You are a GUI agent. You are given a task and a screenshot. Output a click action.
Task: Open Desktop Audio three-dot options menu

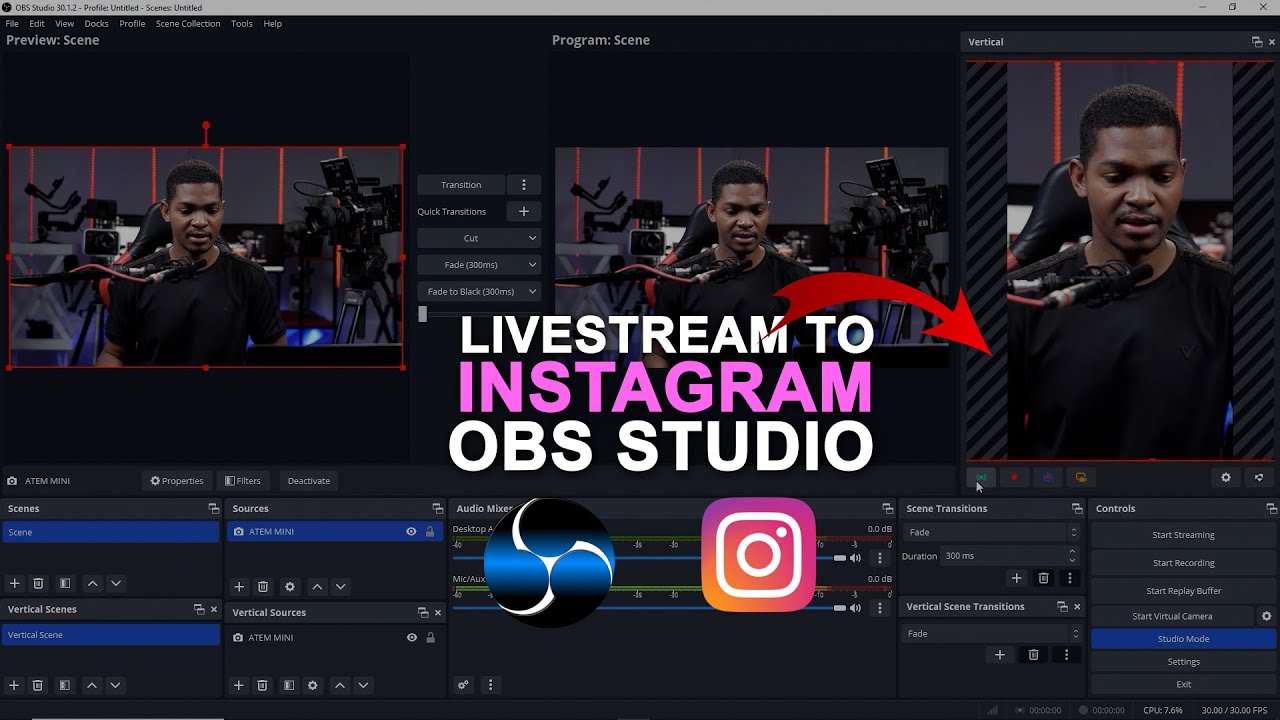[880, 558]
